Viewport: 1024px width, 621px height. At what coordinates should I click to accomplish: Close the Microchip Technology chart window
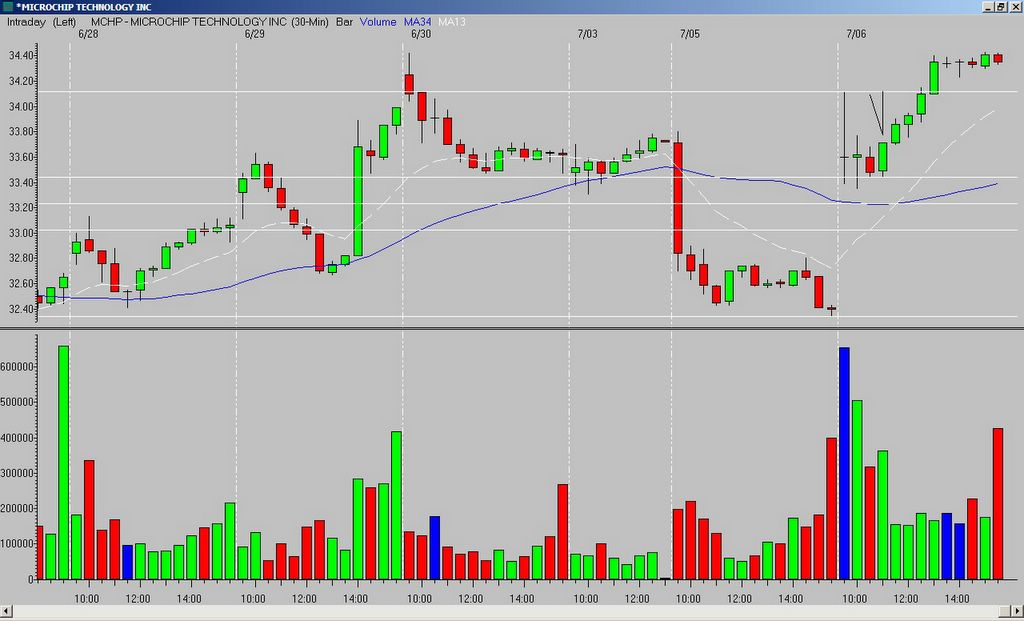(1014, 7)
